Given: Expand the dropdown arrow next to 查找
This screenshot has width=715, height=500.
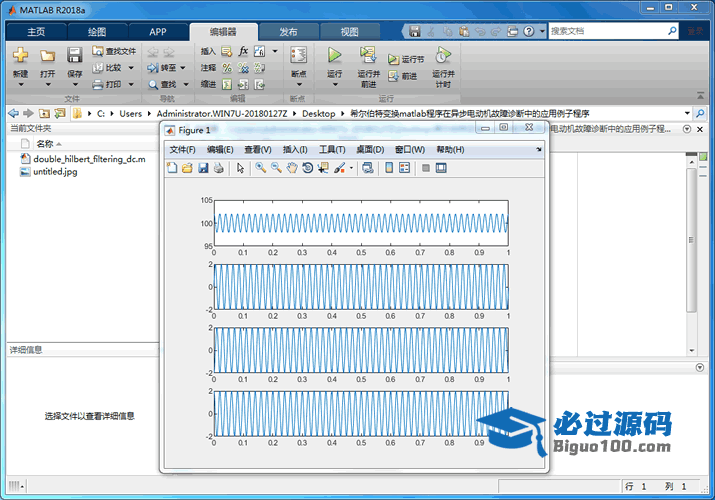Looking at the screenshot, I should pos(186,84).
